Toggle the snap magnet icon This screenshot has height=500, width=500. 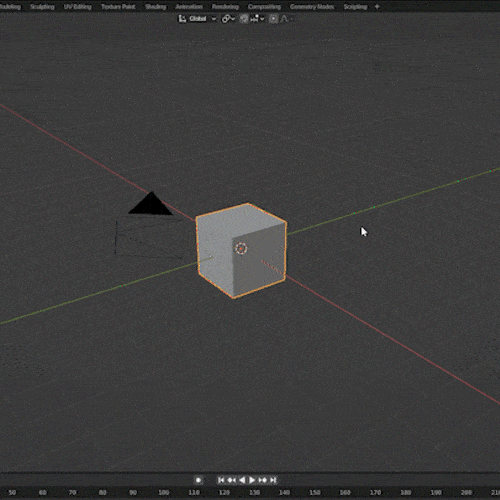click(x=244, y=19)
